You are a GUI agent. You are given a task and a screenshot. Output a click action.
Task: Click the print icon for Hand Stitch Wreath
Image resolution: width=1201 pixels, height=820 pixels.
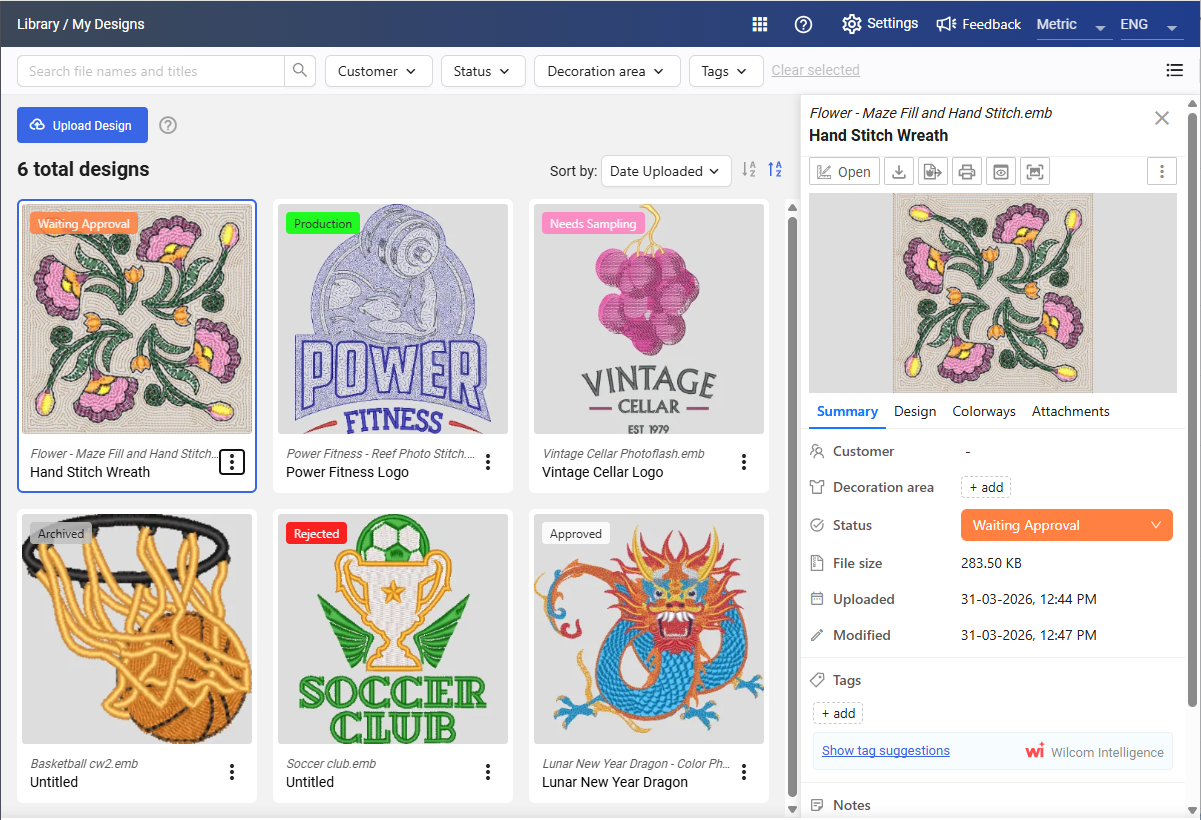(x=966, y=172)
